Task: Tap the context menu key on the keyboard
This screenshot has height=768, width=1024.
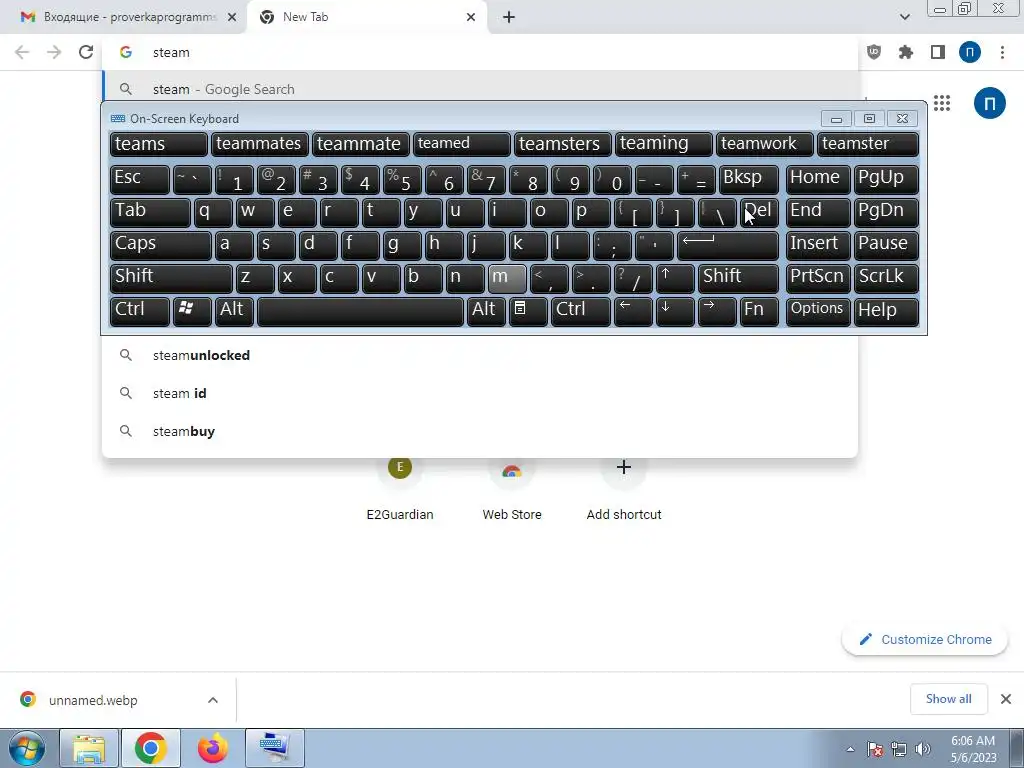Action: coord(528,311)
